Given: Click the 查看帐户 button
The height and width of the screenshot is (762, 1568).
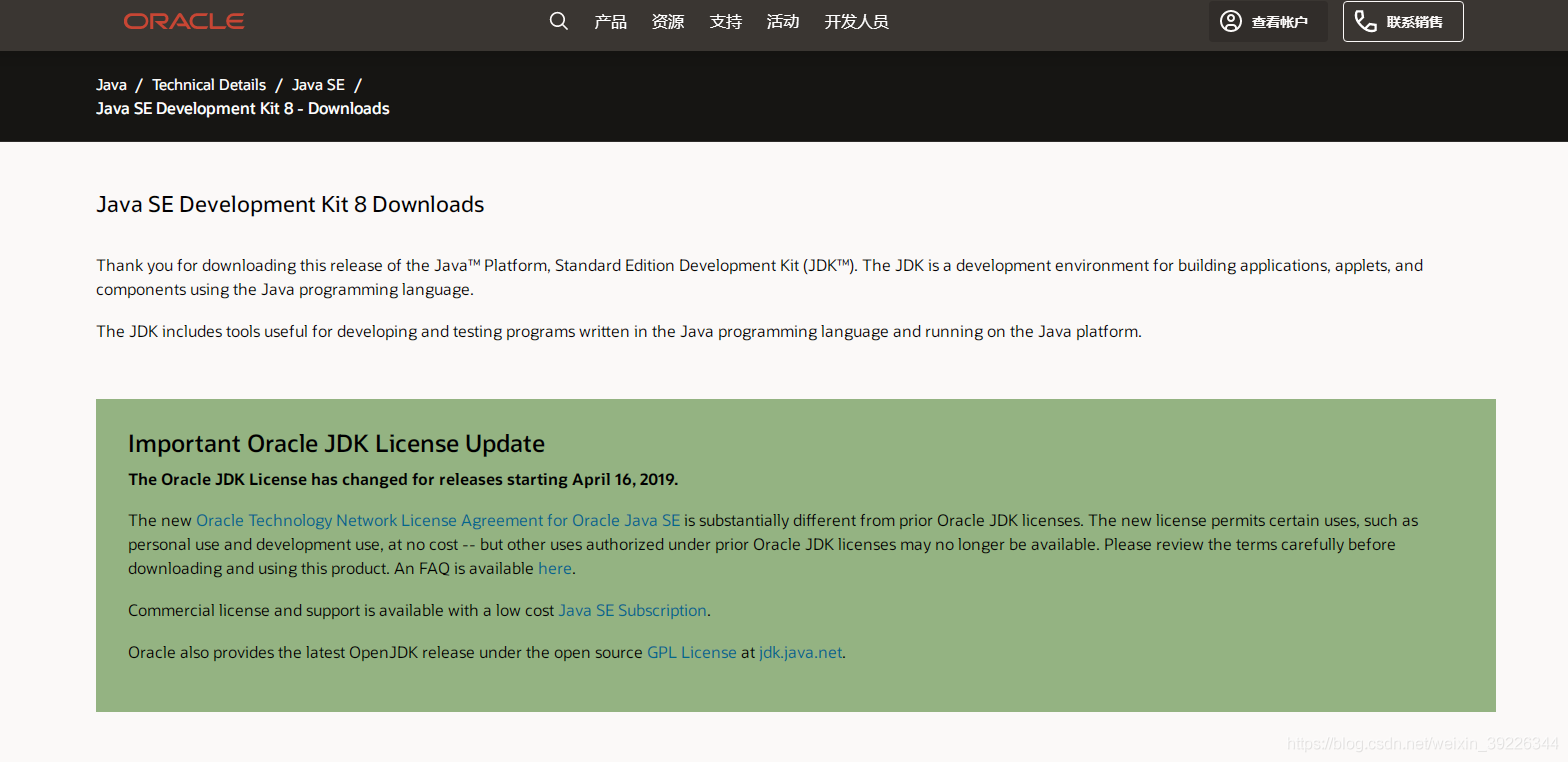Looking at the screenshot, I should tap(1268, 21).
